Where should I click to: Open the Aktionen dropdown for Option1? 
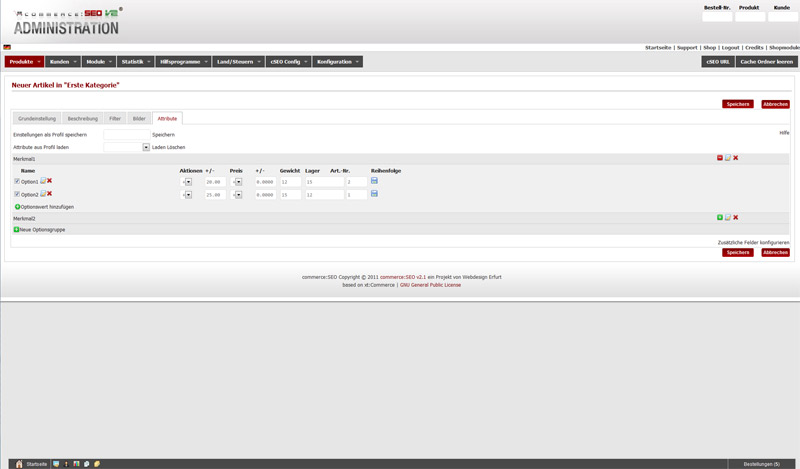pyautogui.click(x=188, y=182)
